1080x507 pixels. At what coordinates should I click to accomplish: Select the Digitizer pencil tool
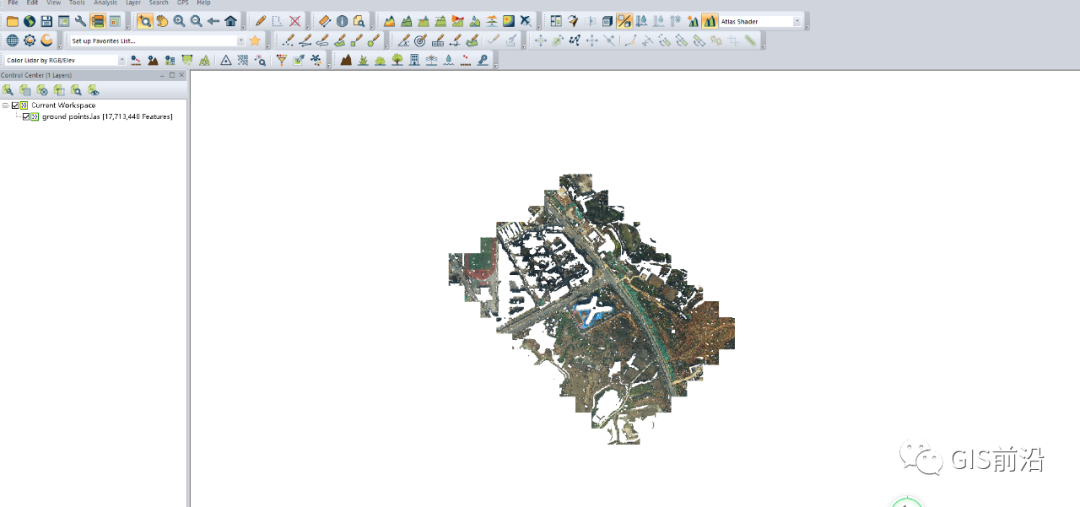[x=260, y=21]
